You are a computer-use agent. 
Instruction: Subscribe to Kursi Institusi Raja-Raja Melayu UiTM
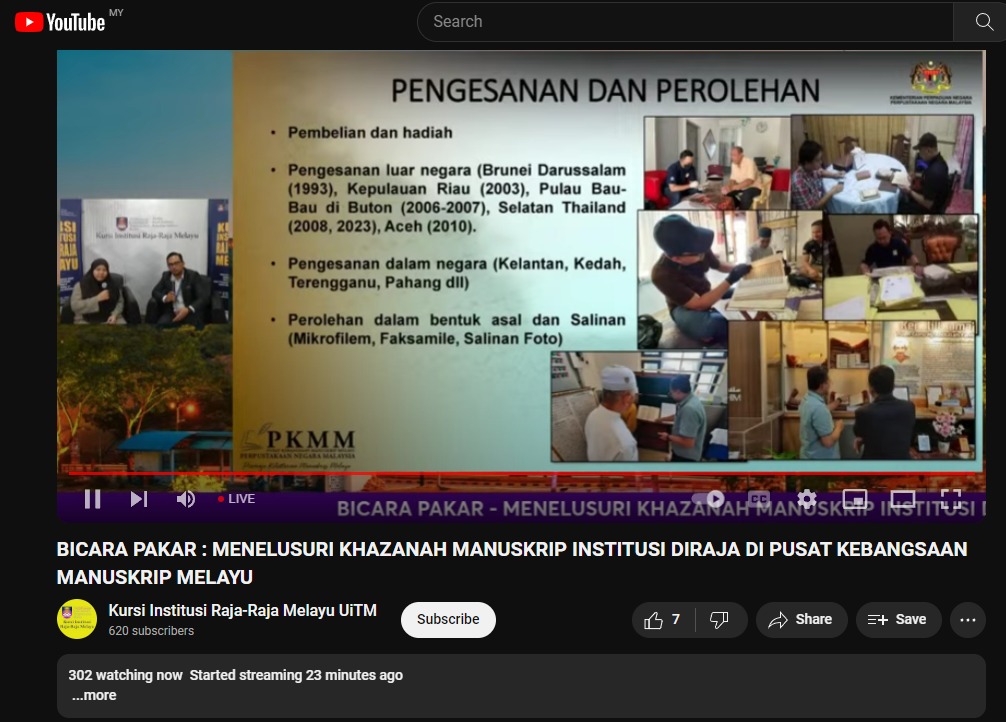coord(448,620)
